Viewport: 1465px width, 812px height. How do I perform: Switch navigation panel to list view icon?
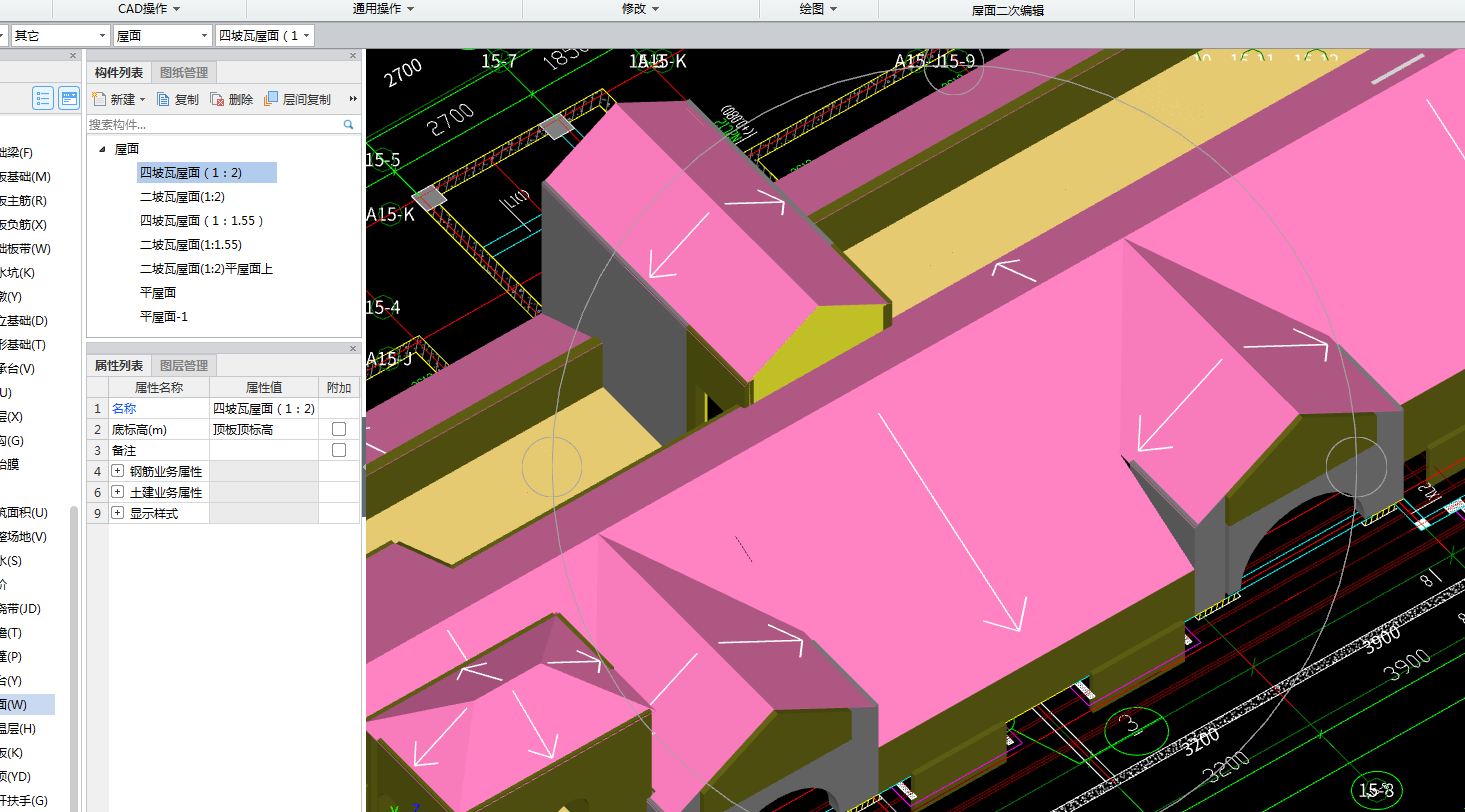coord(43,97)
